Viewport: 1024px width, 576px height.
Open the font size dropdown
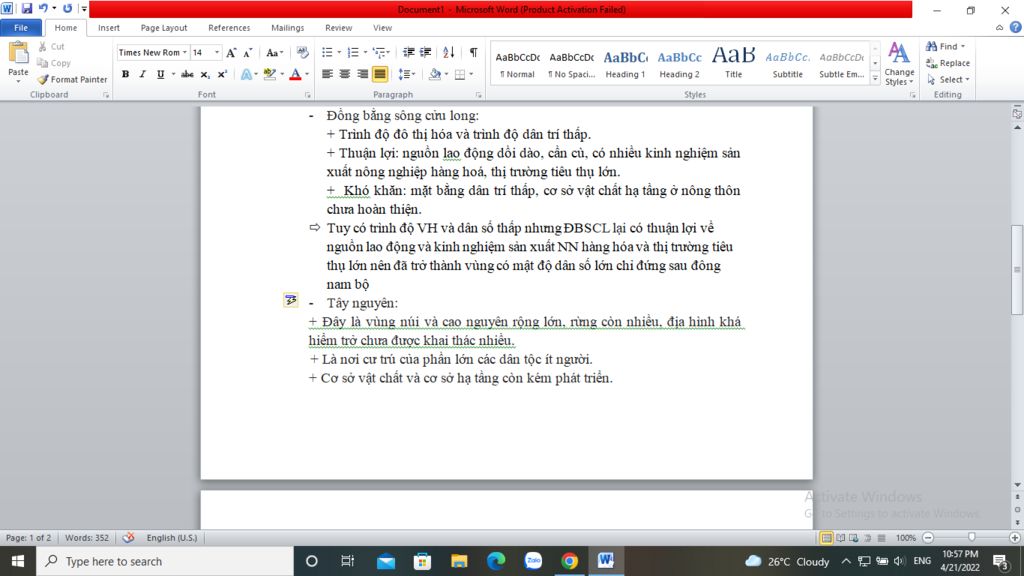pyautogui.click(x=217, y=52)
